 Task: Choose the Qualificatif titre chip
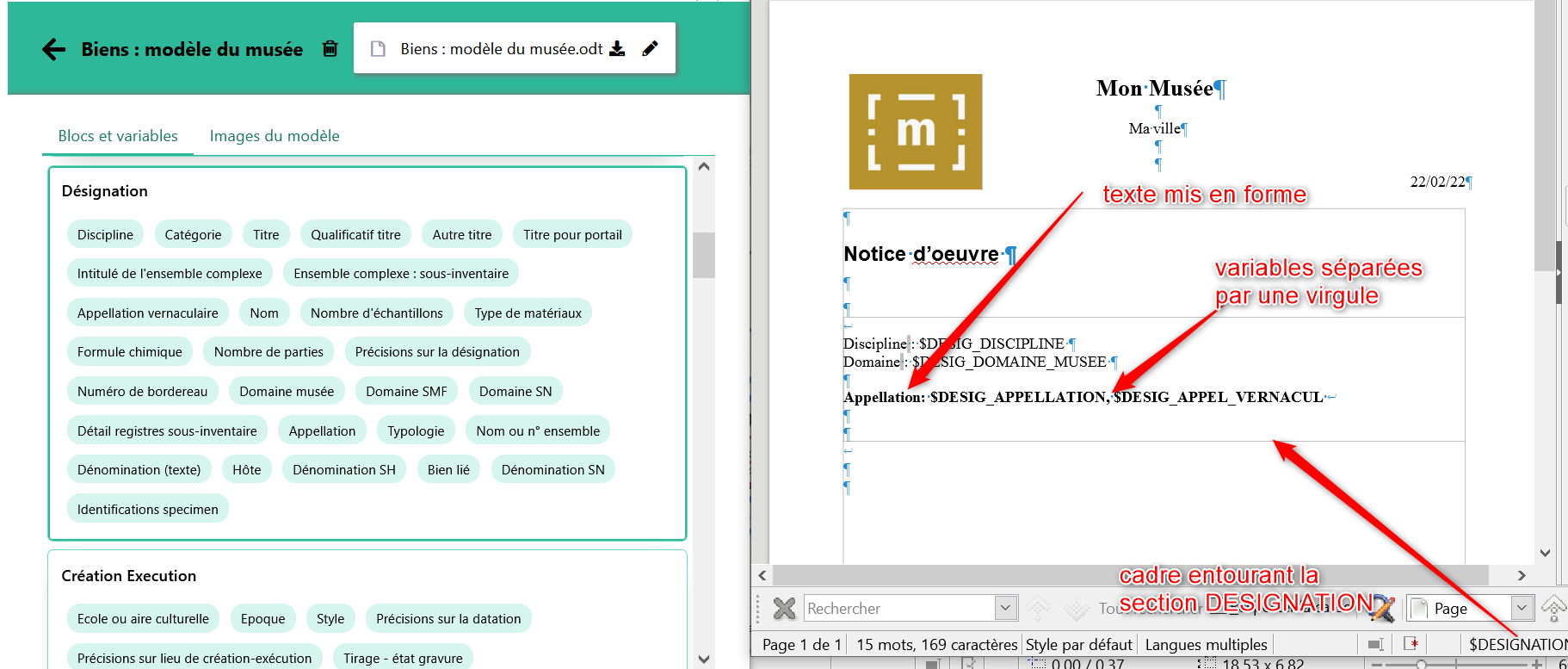[355, 234]
